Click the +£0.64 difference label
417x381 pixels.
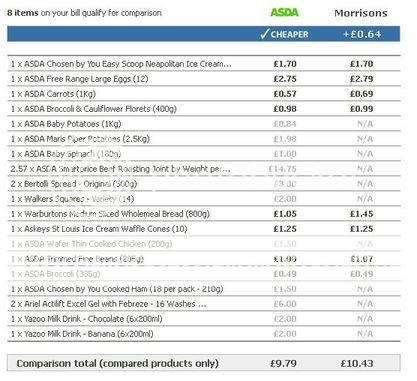click(362, 34)
